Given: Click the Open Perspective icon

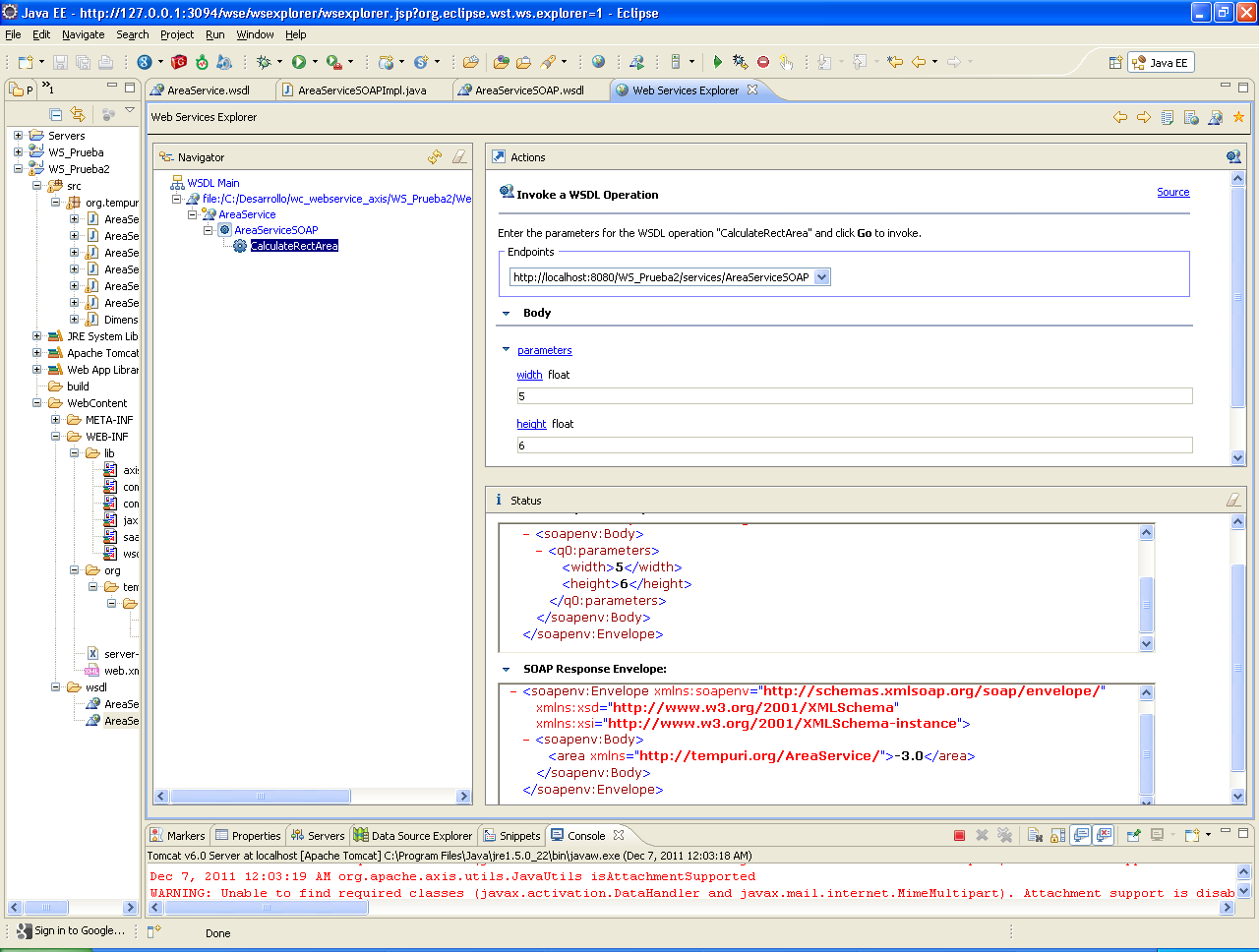Looking at the screenshot, I should [1115, 62].
